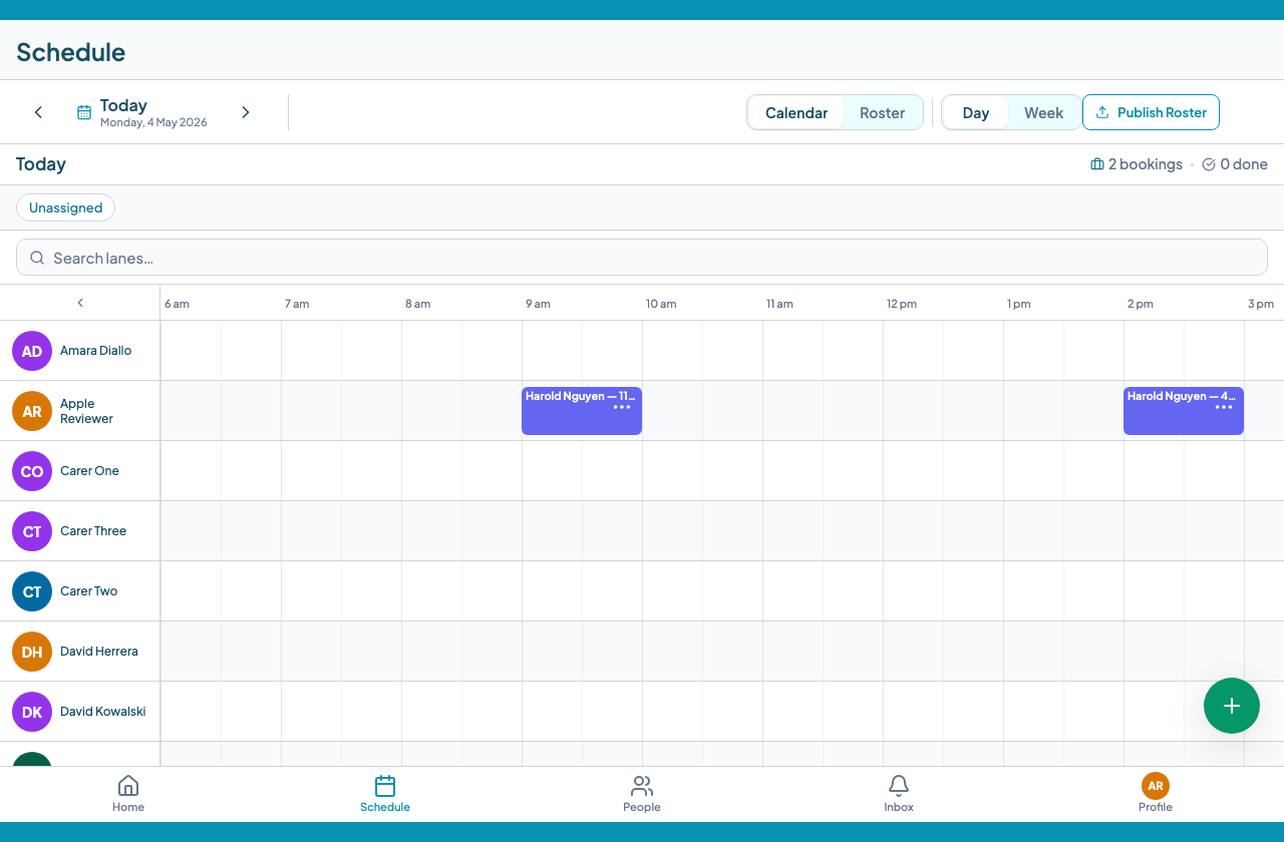Image resolution: width=1284 pixels, height=842 pixels.
Task: Open the People tab
Action: [642, 794]
